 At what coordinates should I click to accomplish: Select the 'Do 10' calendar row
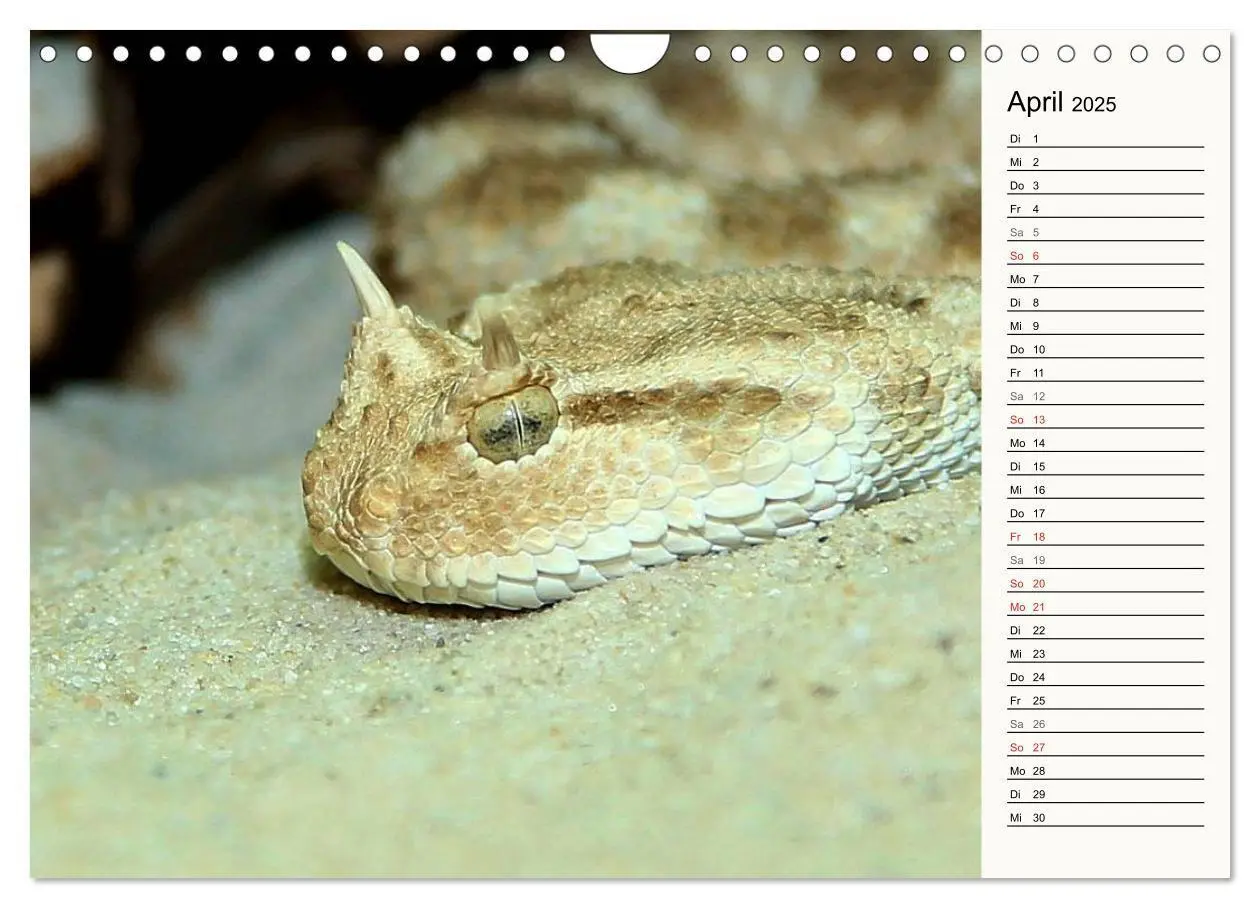[x=1105, y=349]
